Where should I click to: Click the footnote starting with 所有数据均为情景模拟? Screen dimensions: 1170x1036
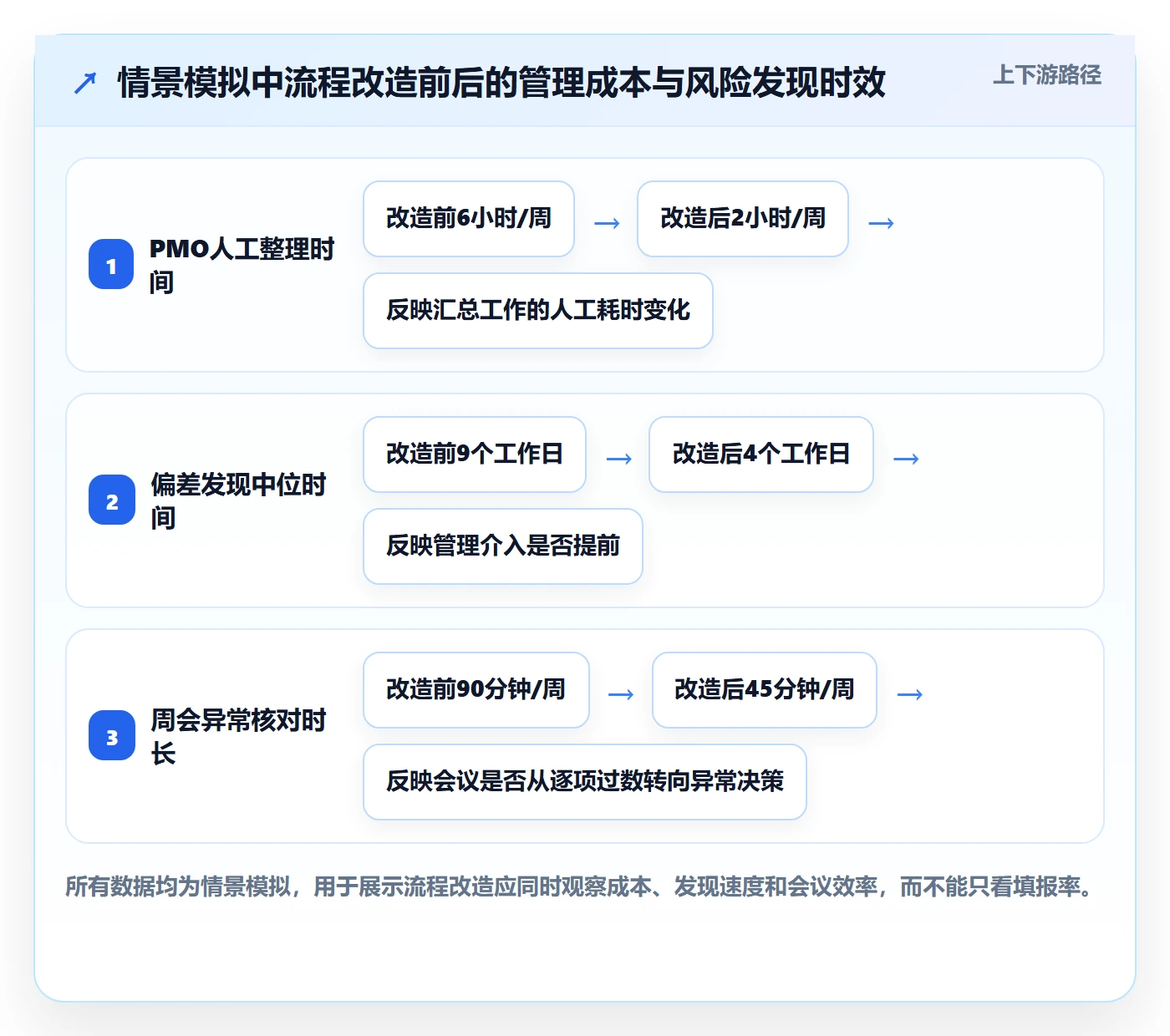581,886
